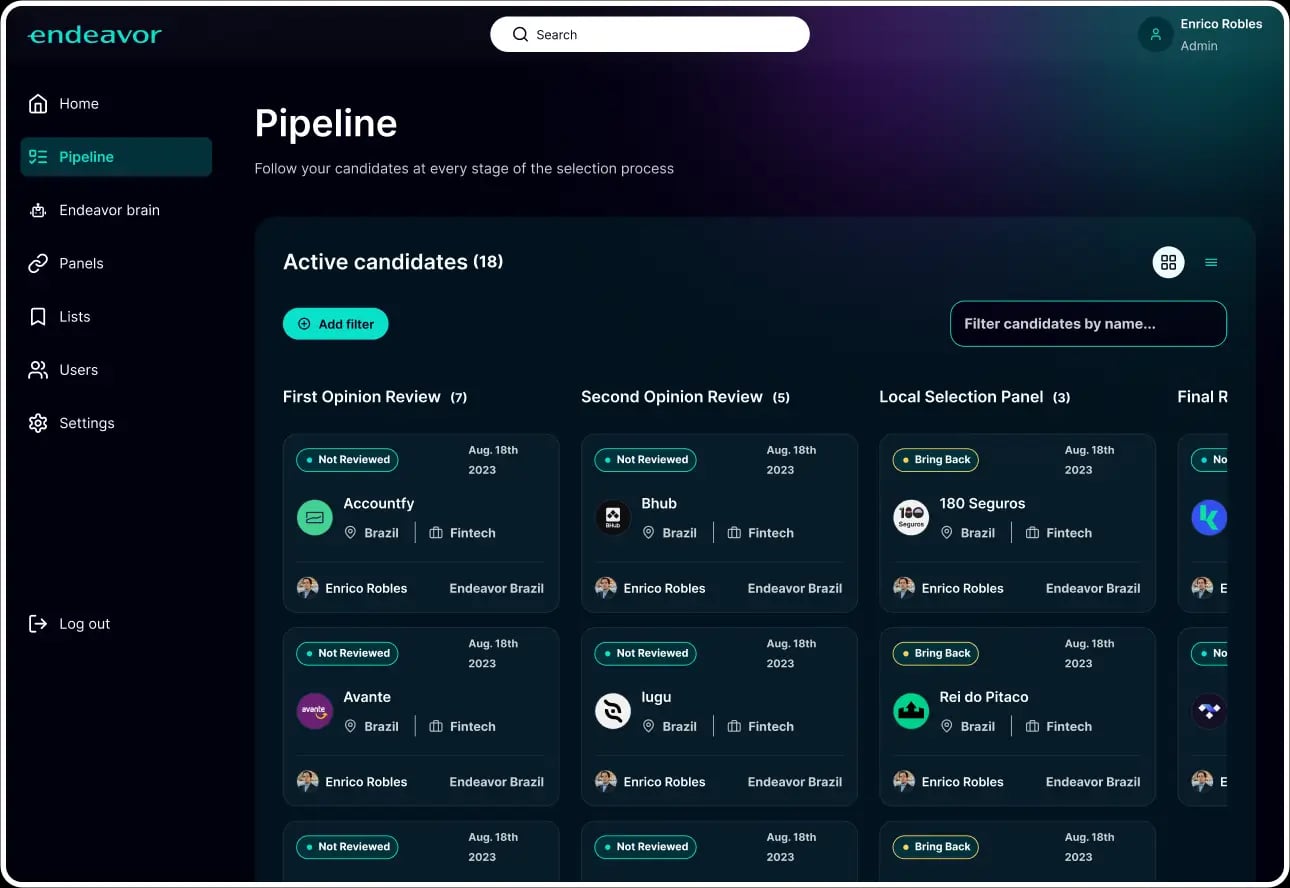Switch to the Pipeline section
The width and height of the screenshot is (1290, 888).
pos(85,156)
